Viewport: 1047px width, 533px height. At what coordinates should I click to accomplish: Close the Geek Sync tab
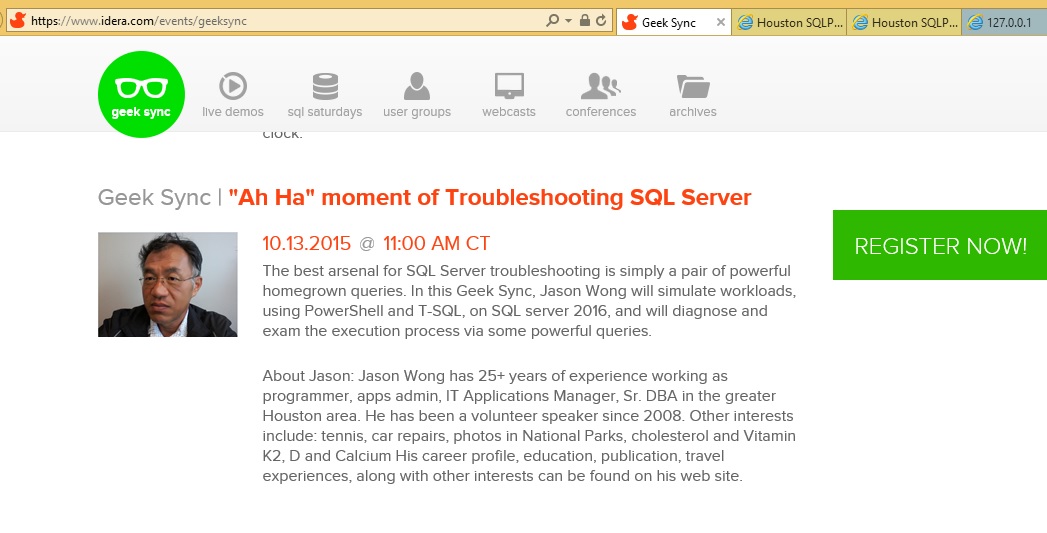720,22
